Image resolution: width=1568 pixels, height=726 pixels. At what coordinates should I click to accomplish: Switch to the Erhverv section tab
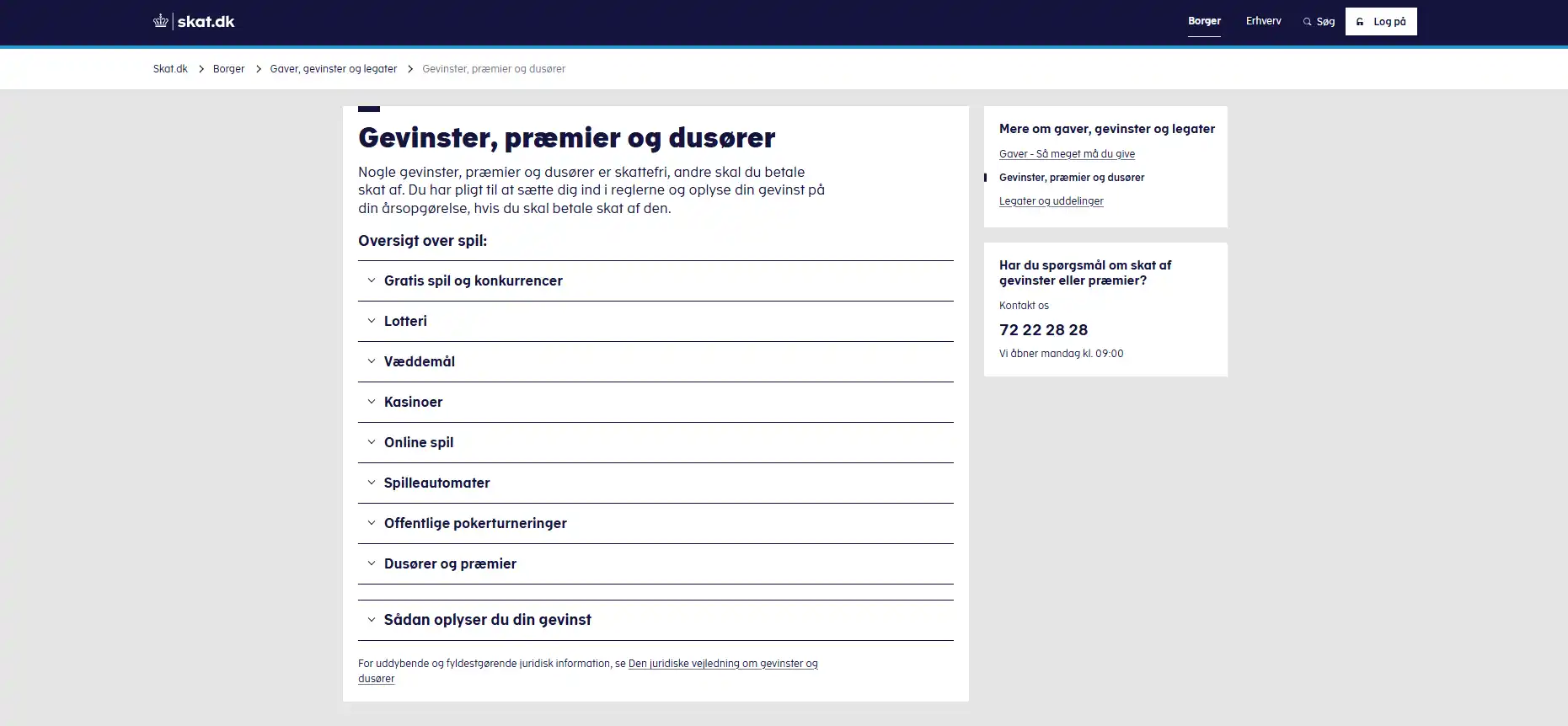[1263, 21]
